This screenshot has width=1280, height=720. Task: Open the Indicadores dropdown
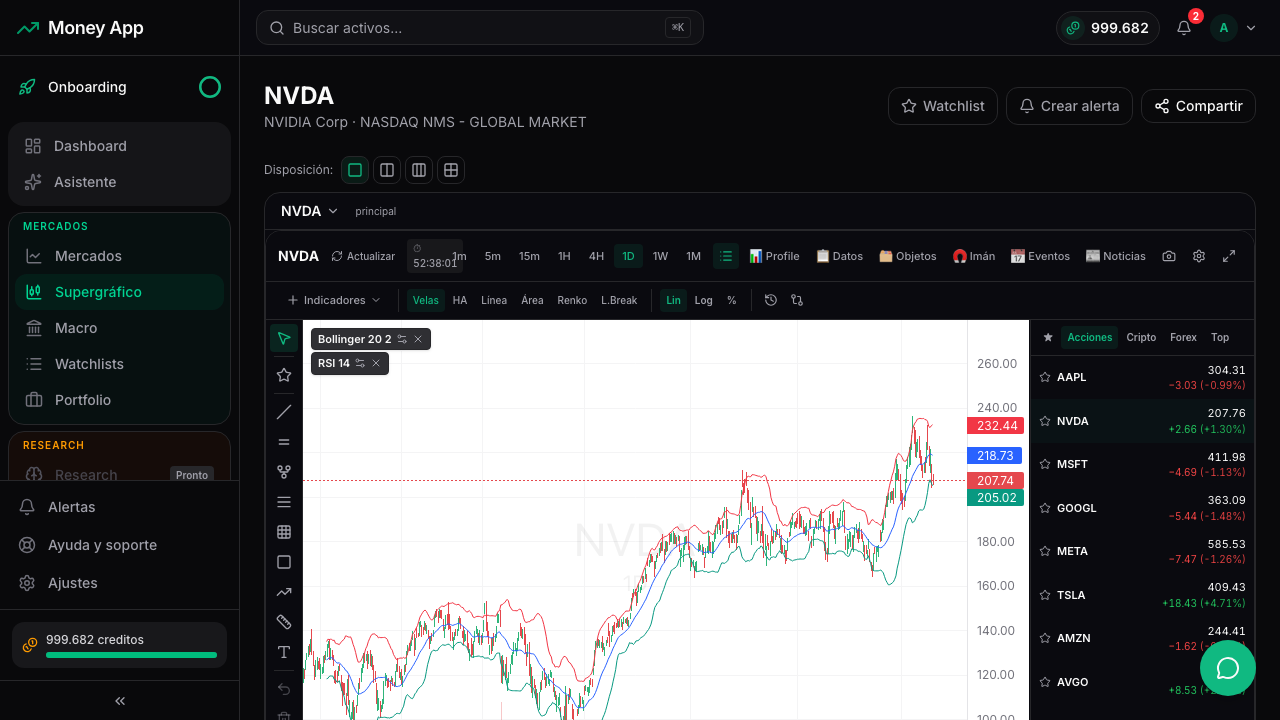click(334, 300)
